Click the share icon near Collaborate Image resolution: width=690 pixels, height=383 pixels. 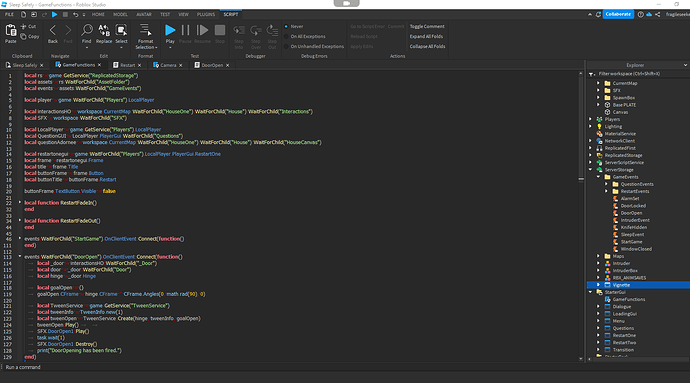pos(657,15)
